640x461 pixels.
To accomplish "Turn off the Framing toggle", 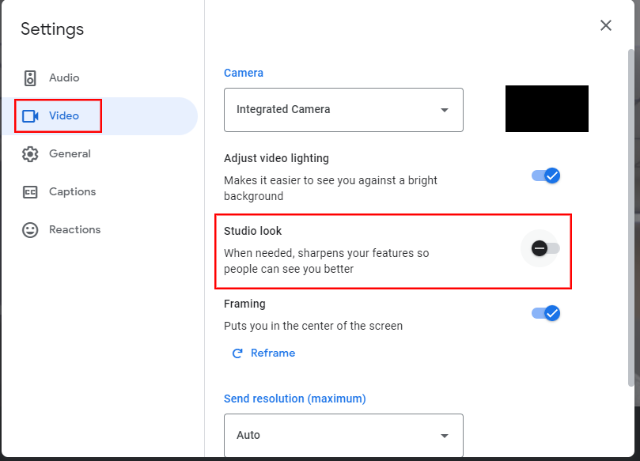I will [x=546, y=314].
